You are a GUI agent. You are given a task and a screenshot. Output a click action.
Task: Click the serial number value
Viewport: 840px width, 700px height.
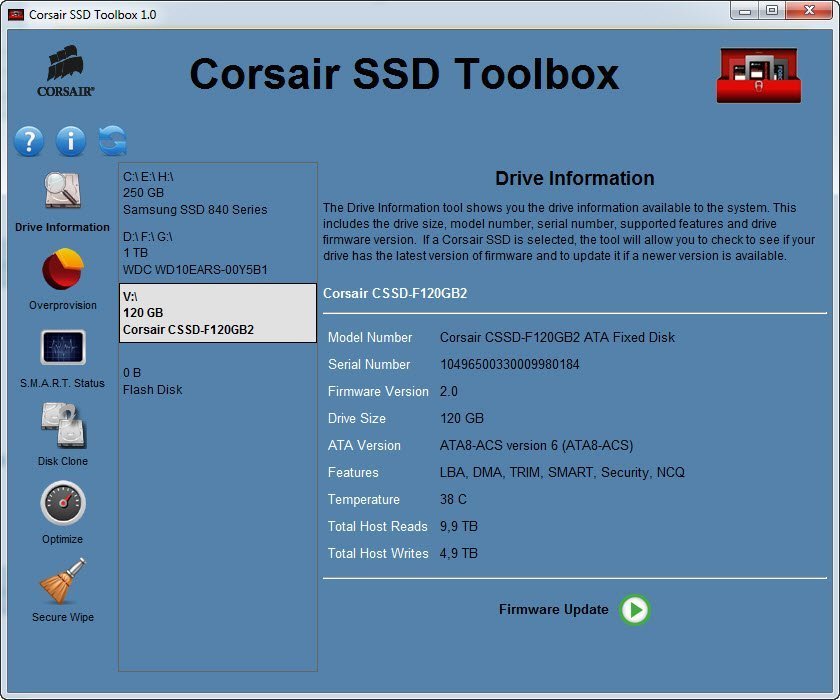(509, 365)
